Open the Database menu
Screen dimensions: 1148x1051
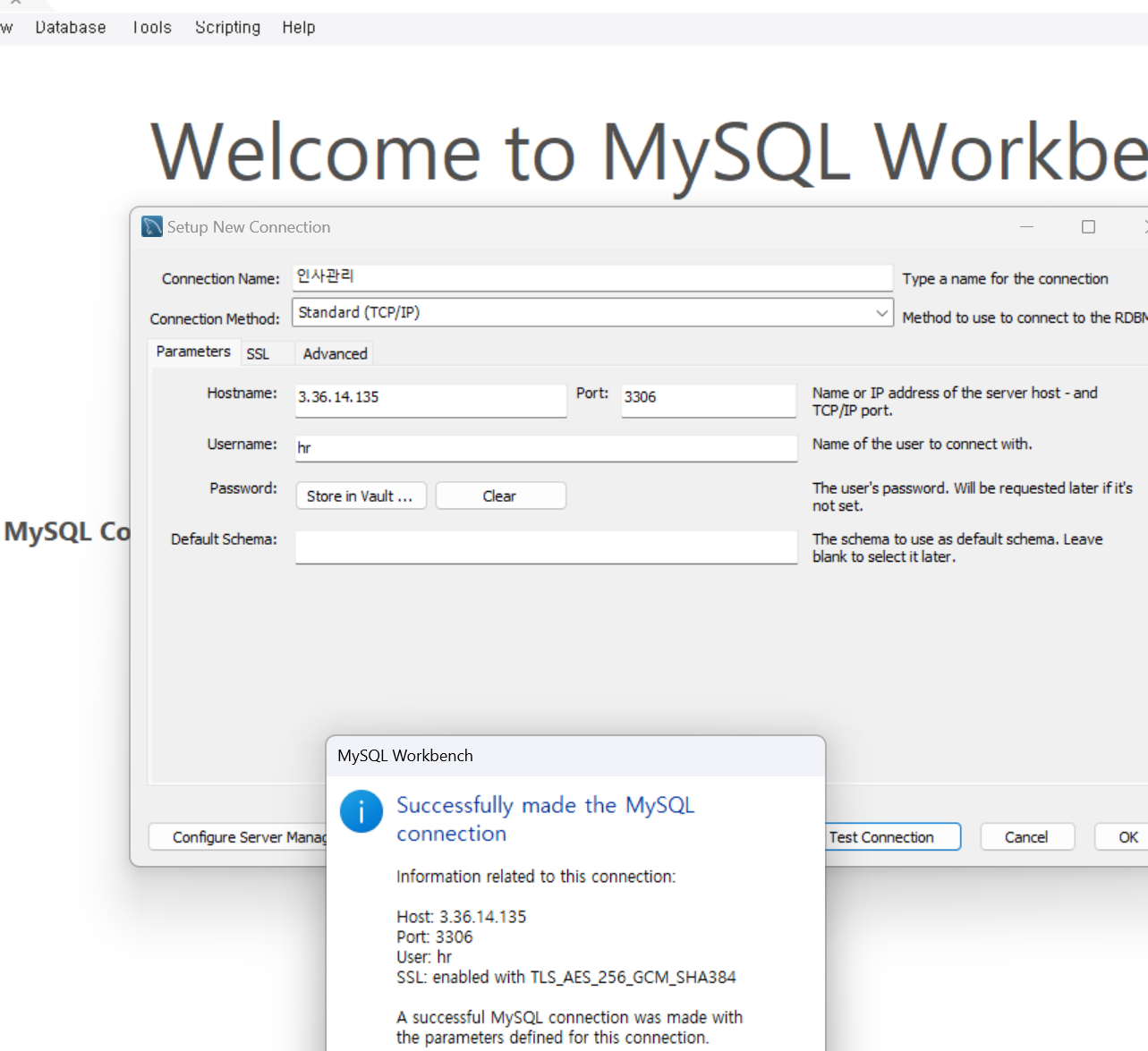(71, 27)
